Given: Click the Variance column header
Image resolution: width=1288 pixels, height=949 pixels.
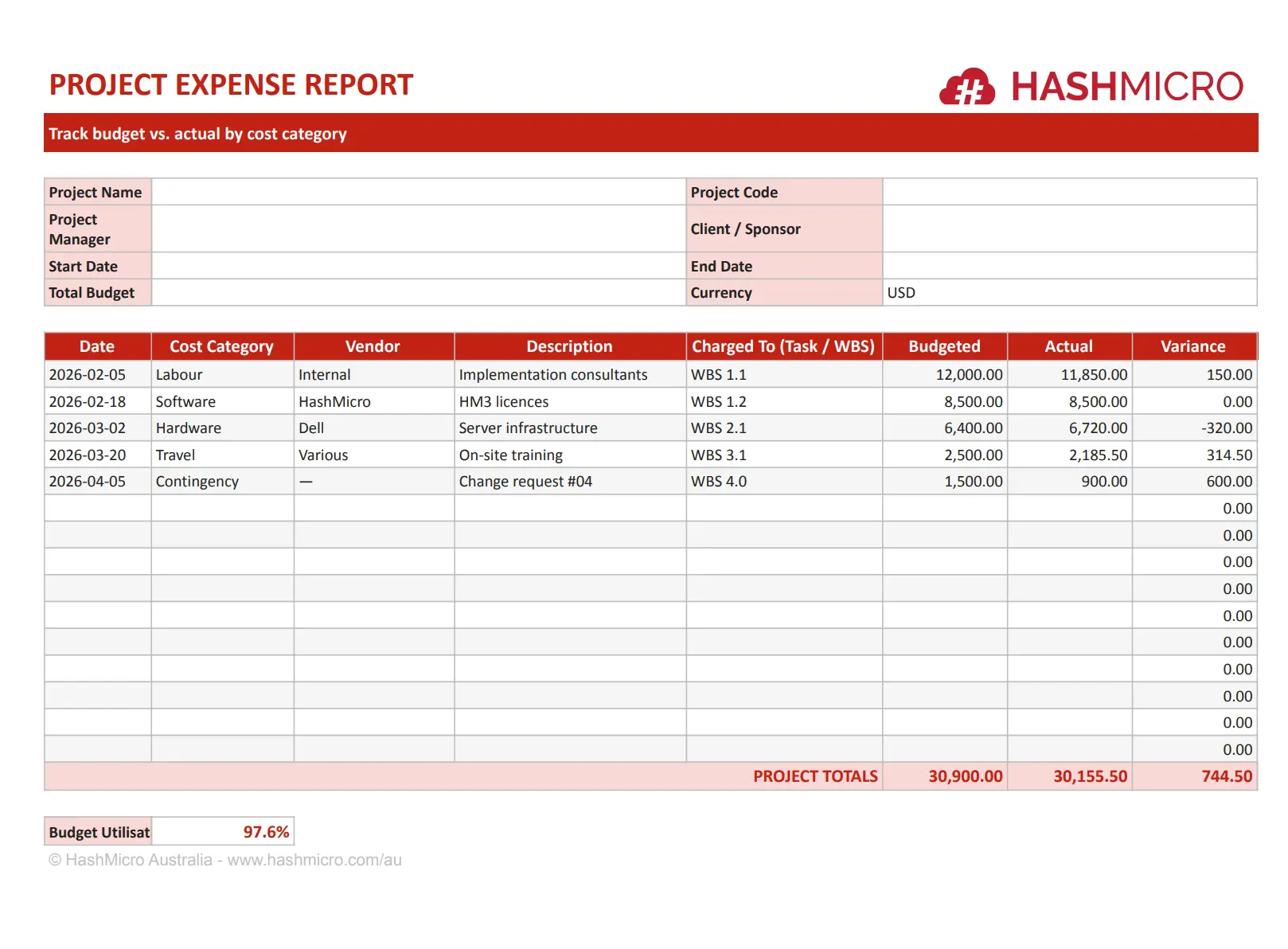Looking at the screenshot, I should point(1192,346).
